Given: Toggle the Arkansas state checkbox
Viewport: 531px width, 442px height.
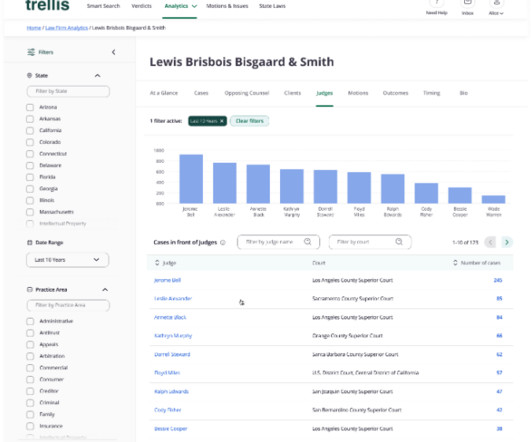Looking at the screenshot, I should pyautogui.click(x=30, y=119).
